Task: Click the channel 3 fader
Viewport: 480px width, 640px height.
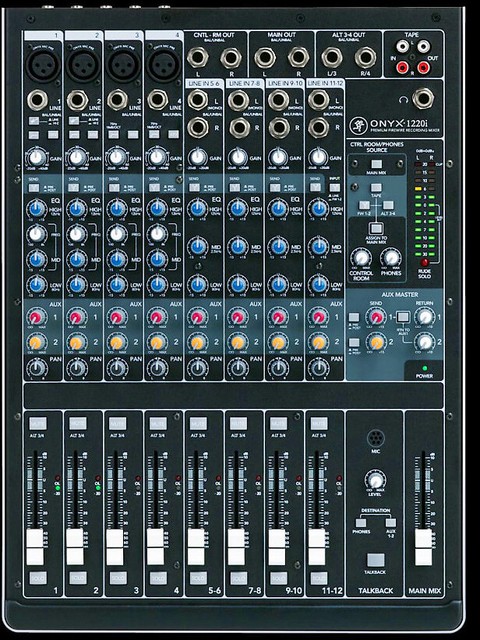Action: [115, 547]
